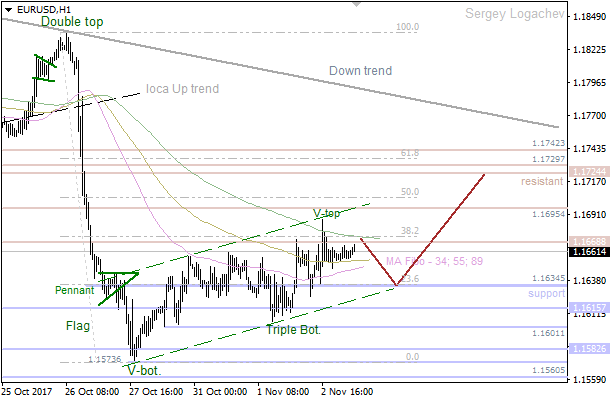Click the EURUSD,H1 chart title
610x400 pixels.
click(38, 8)
